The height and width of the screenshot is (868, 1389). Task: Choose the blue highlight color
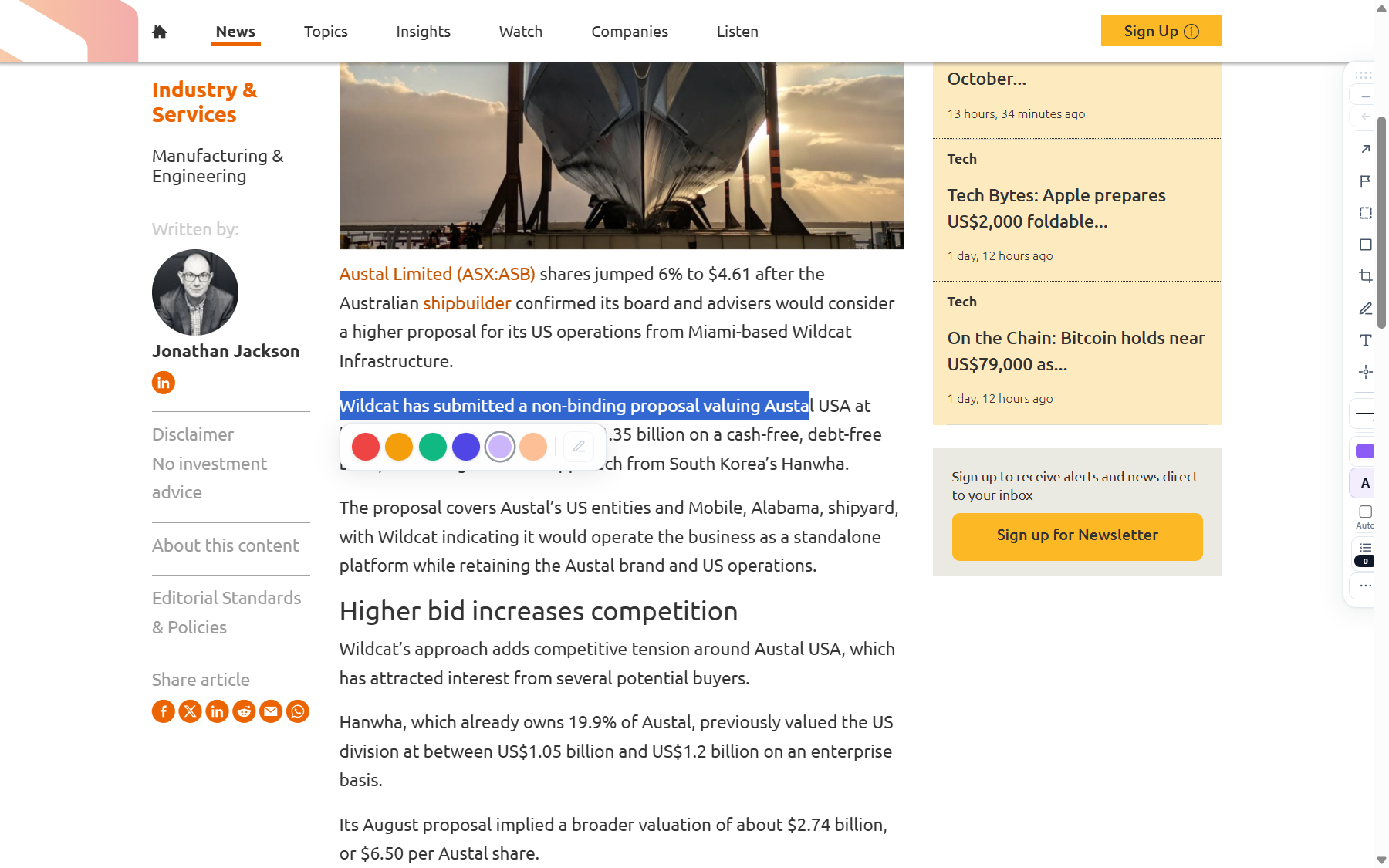(466, 447)
